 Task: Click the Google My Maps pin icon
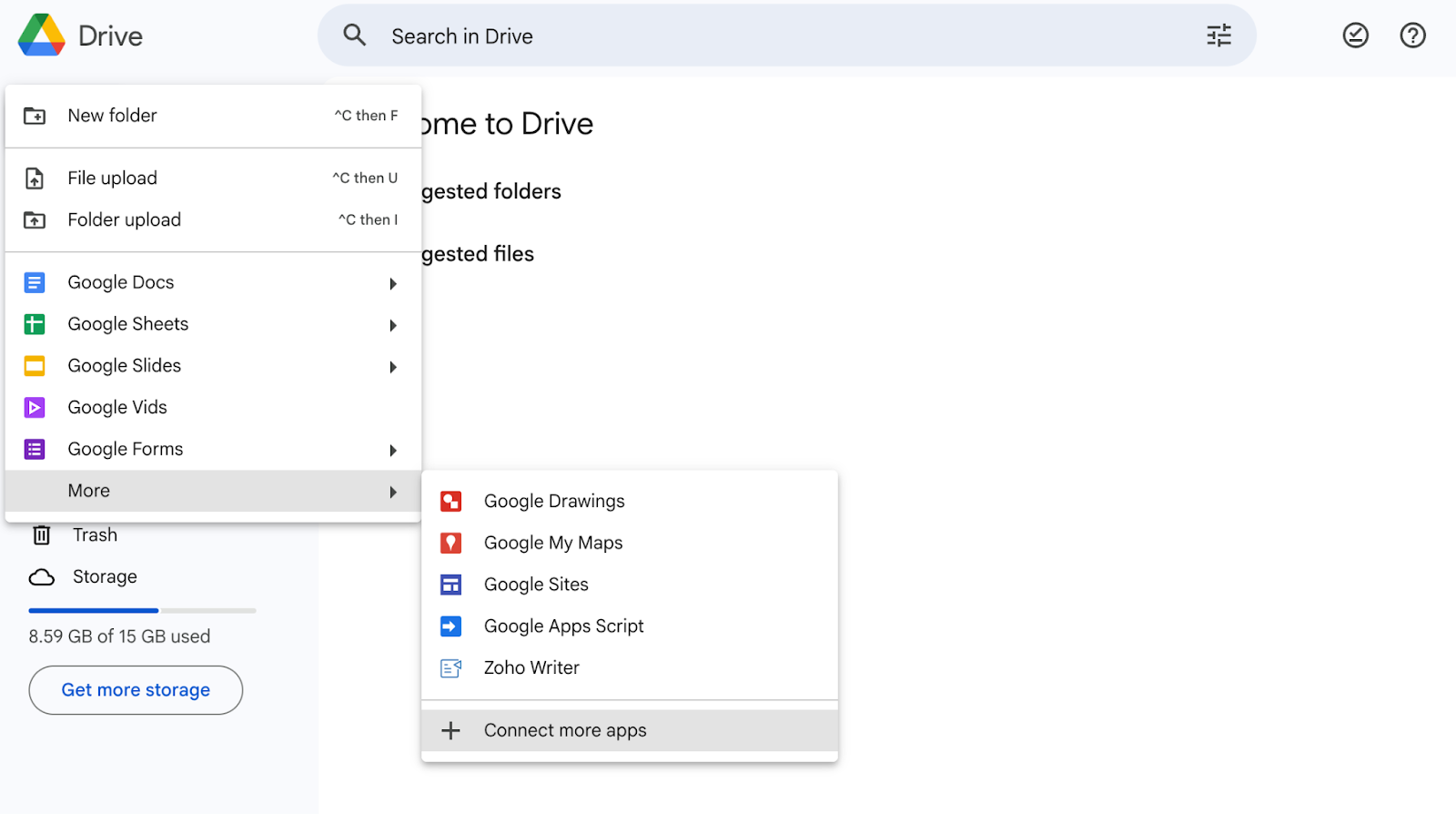[x=450, y=544]
